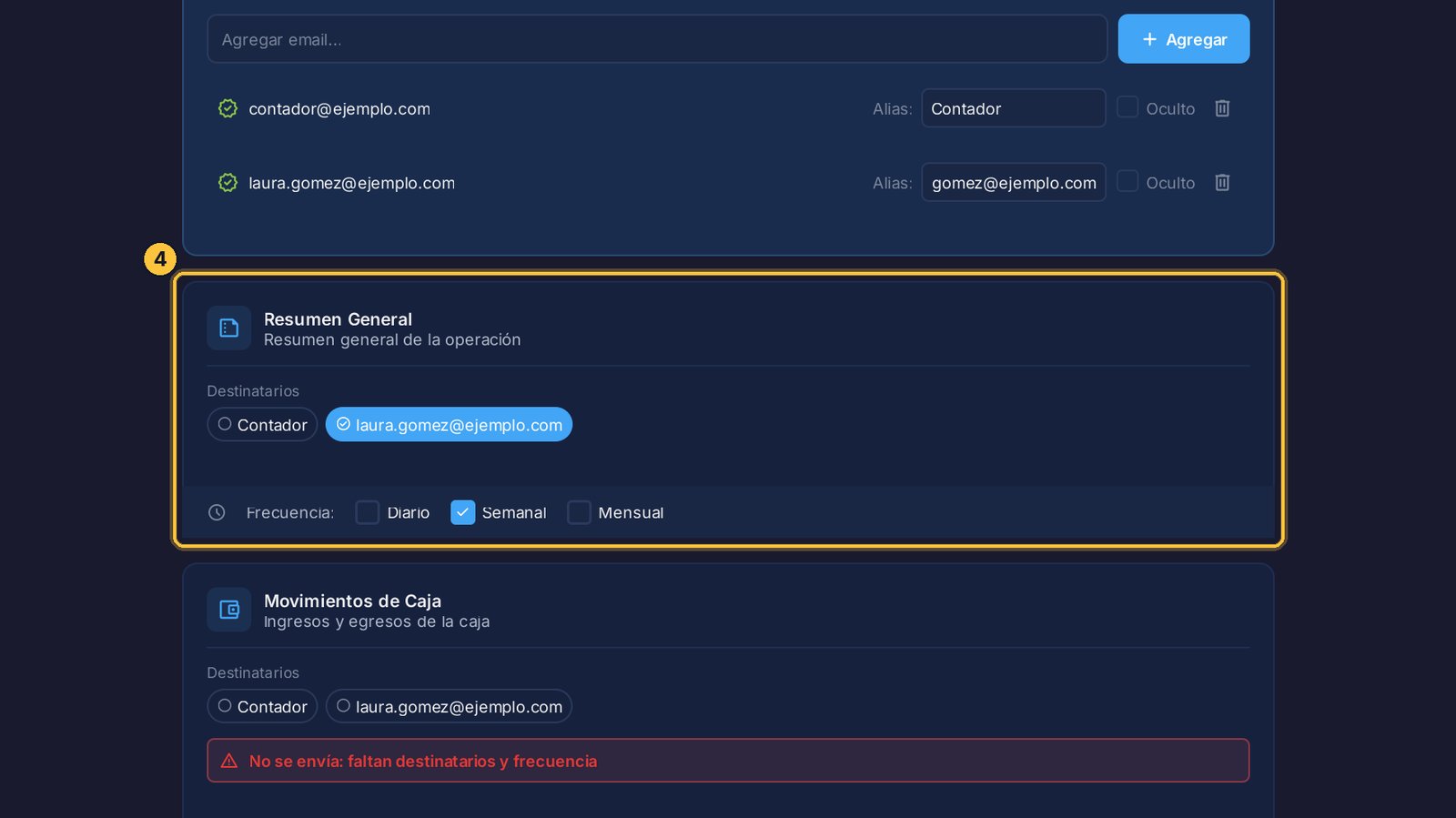Edit the alias field showing gomez@ejemplo.com
Image resolution: width=1456 pixels, height=818 pixels.
pos(1014,183)
